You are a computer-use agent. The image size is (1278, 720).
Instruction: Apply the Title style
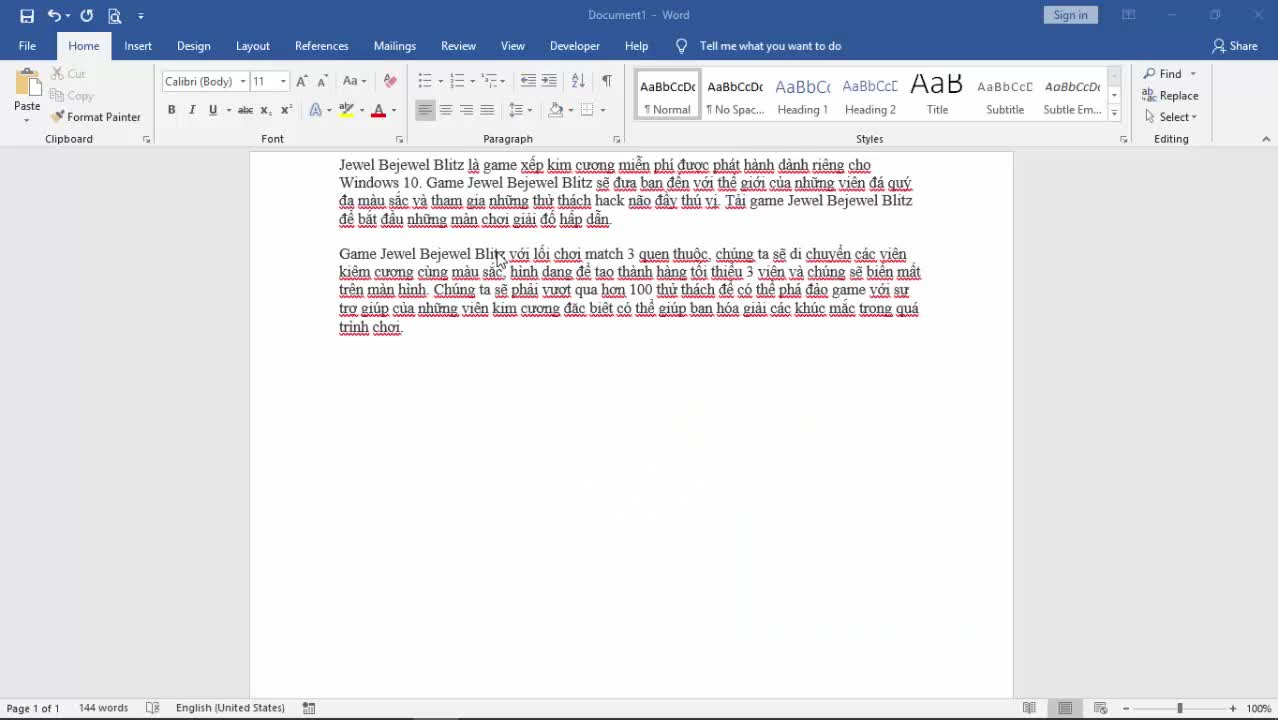point(937,96)
